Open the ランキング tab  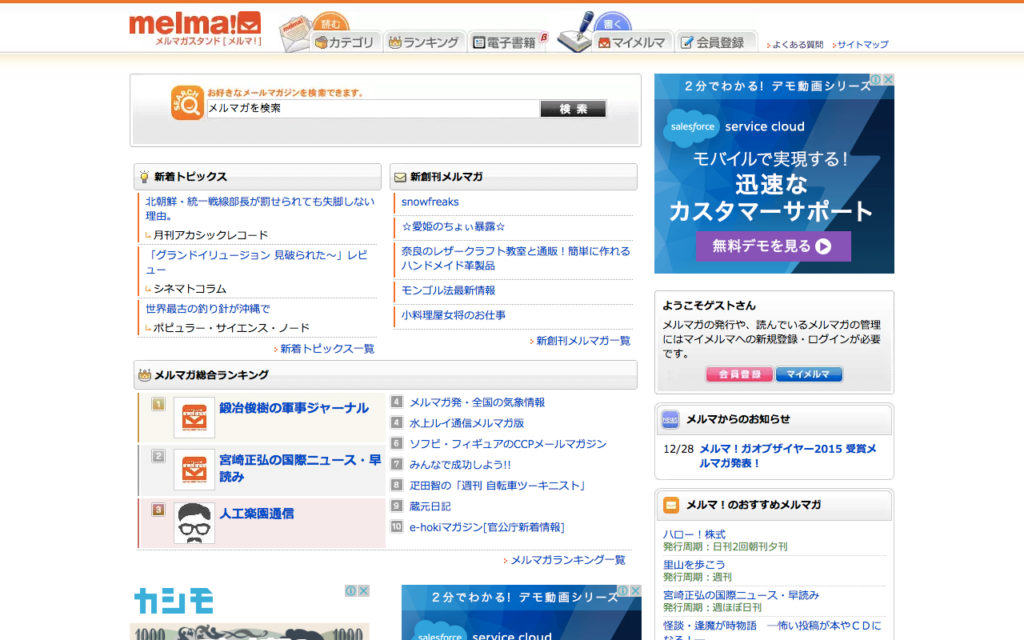pyautogui.click(x=424, y=42)
